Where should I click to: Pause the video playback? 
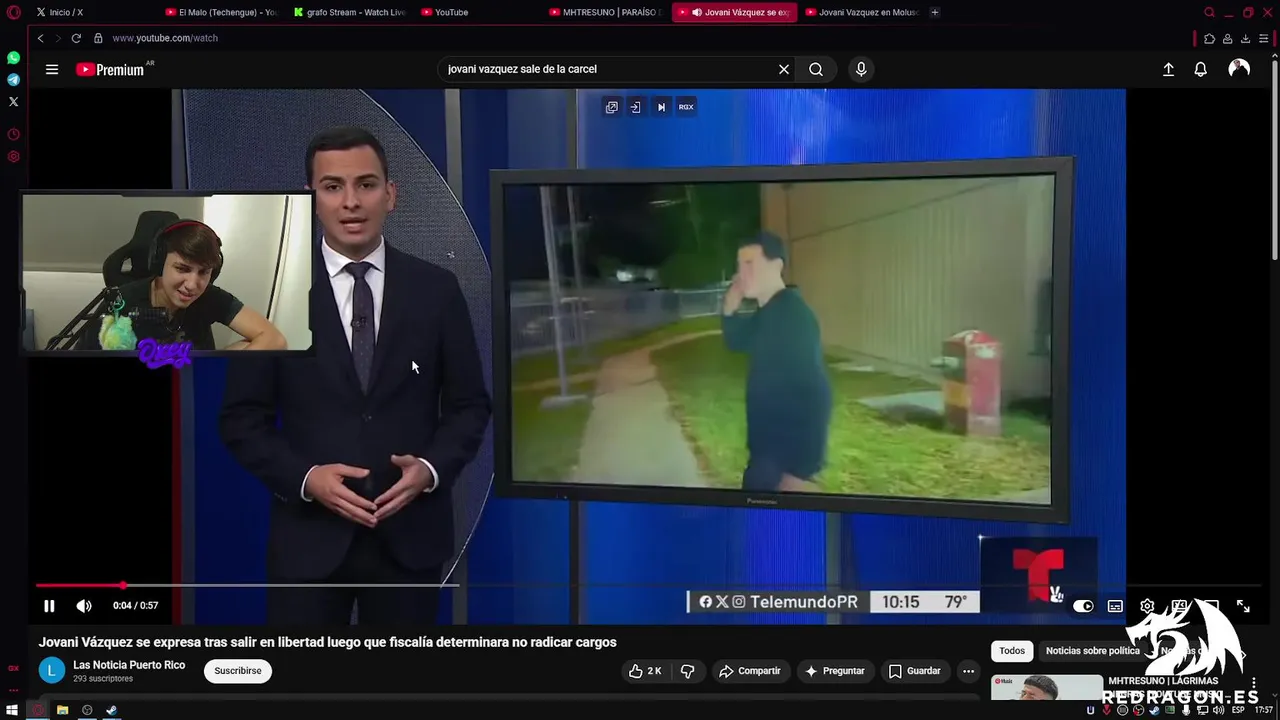[49, 605]
